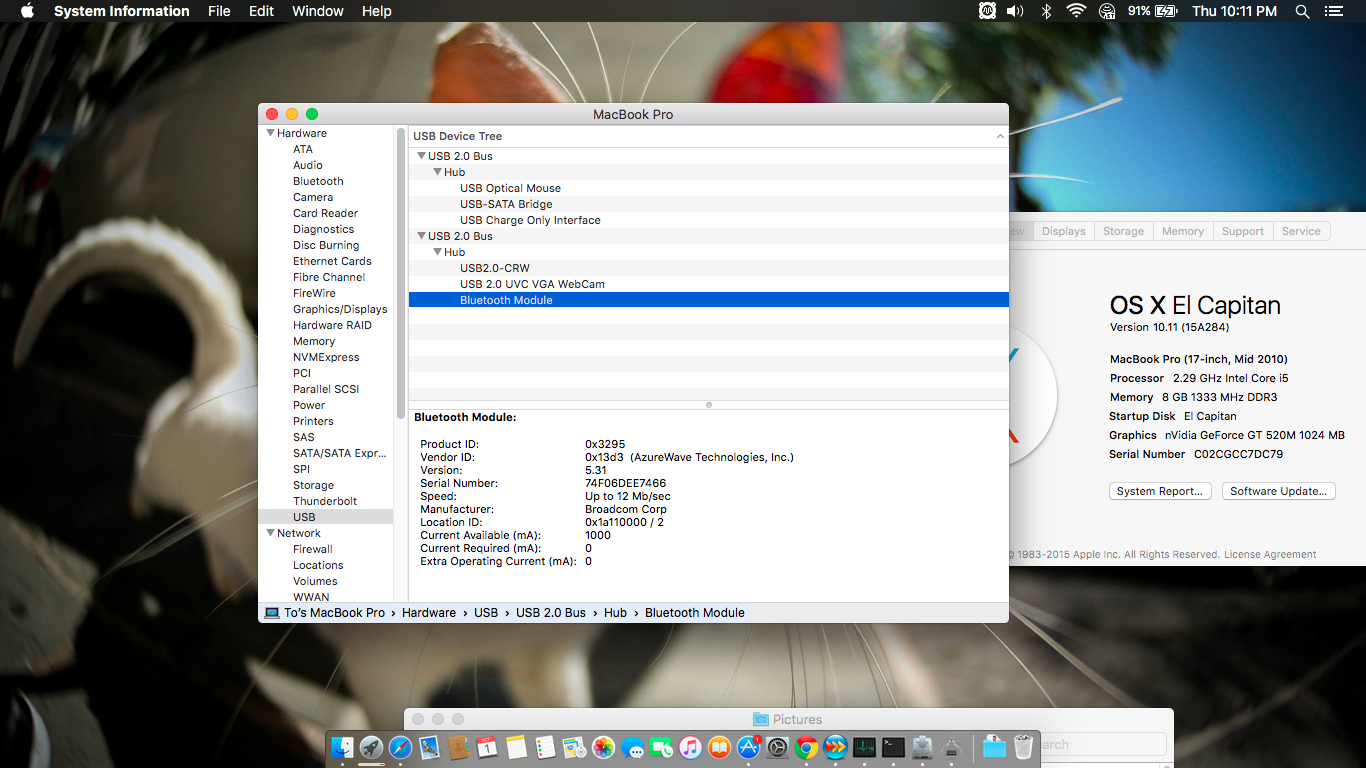Open Spotlight search in menu bar
The image size is (1366, 768).
click(1302, 11)
